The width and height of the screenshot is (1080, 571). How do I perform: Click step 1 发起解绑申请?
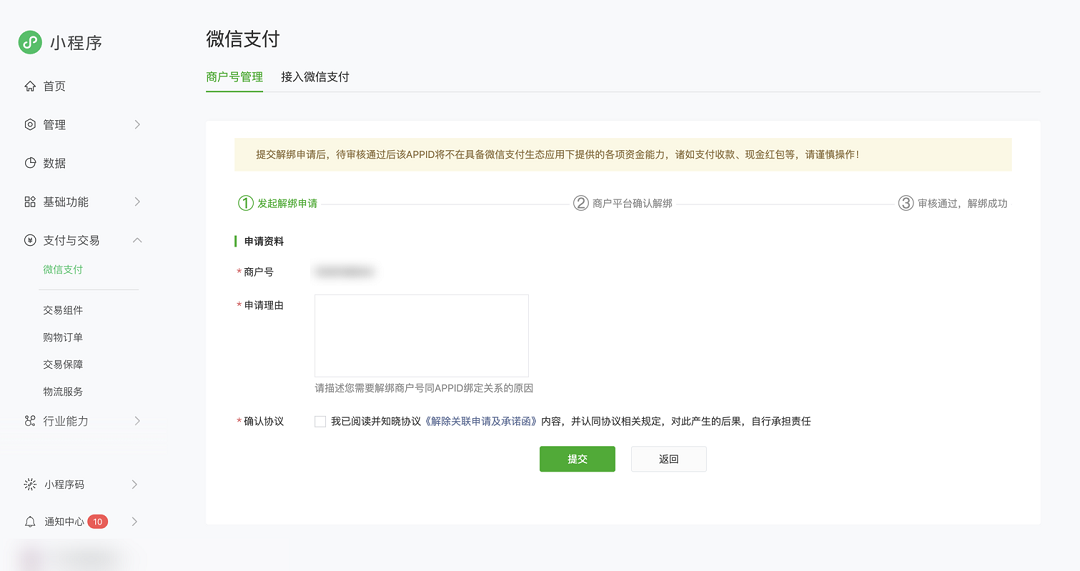[278, 203]
